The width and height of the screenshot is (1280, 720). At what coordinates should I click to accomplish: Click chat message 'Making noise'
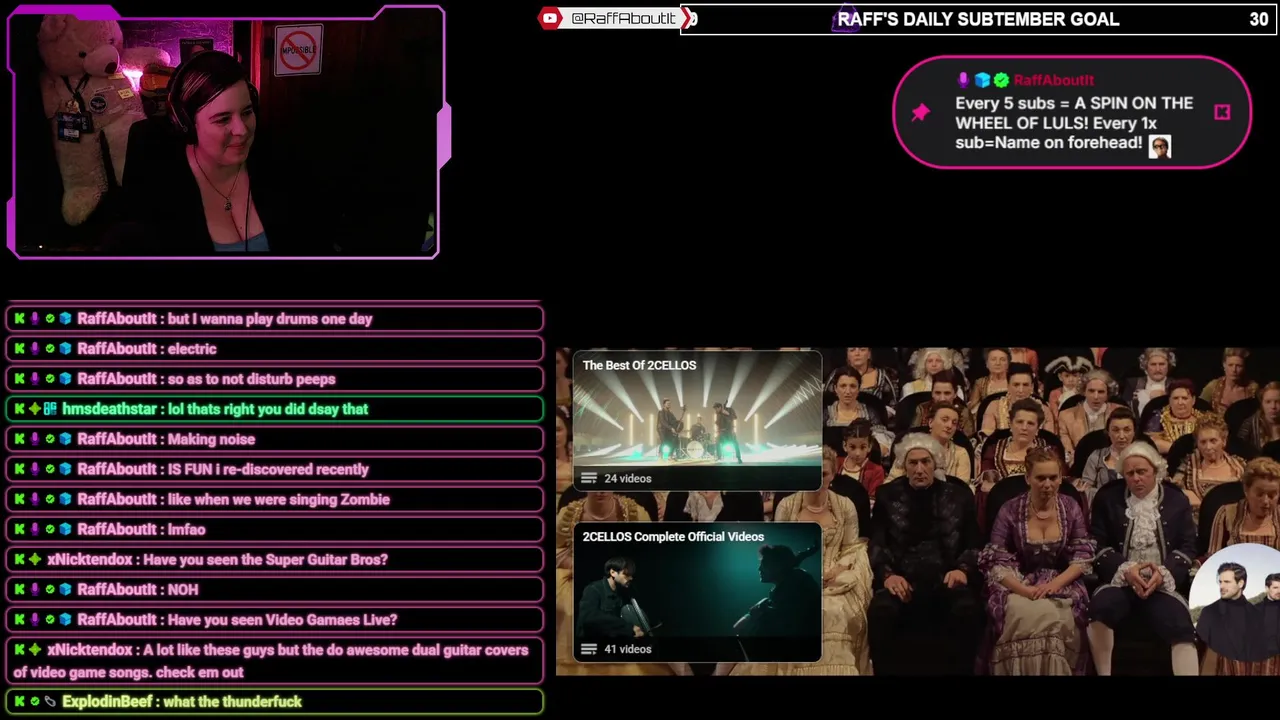click(211, 439)
